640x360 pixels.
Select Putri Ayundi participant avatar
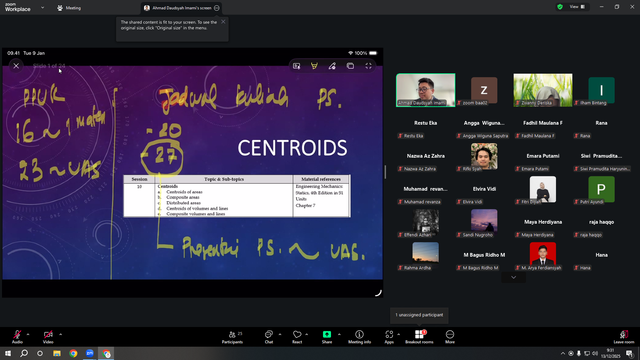(601, 189)
